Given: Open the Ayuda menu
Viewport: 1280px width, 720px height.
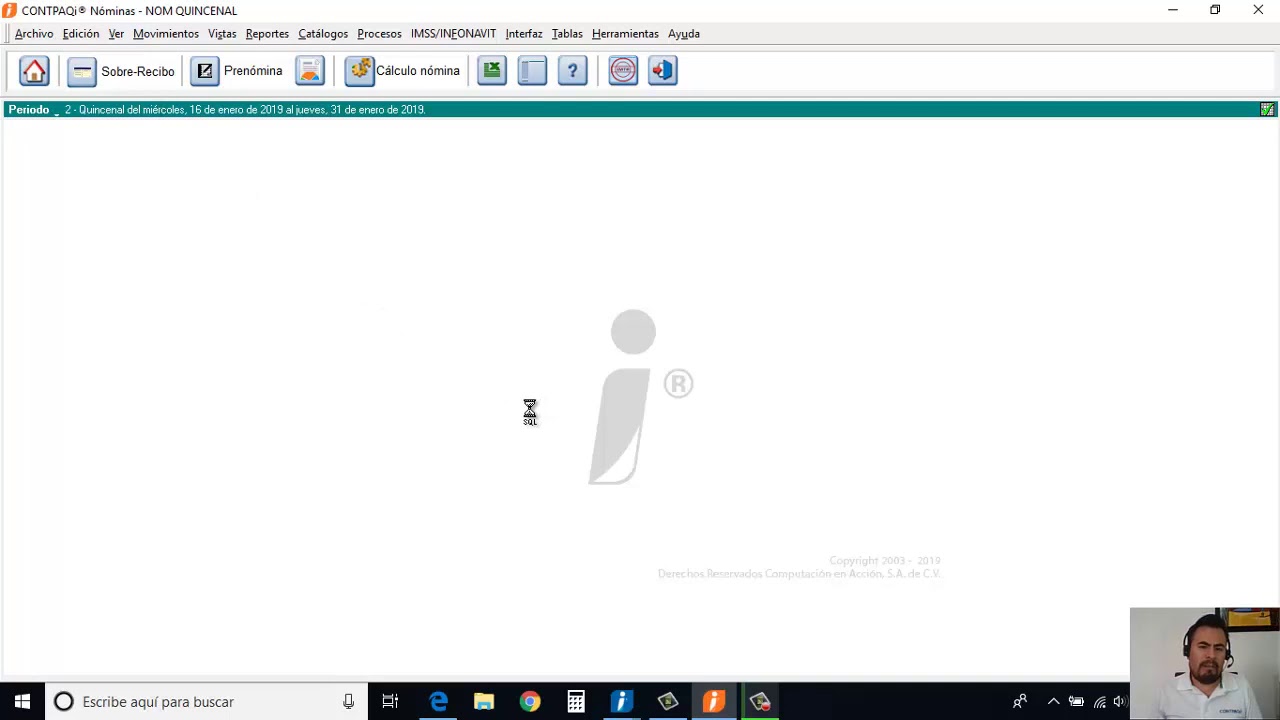Looking at the screenshot, I should click(x=684, y=33).
